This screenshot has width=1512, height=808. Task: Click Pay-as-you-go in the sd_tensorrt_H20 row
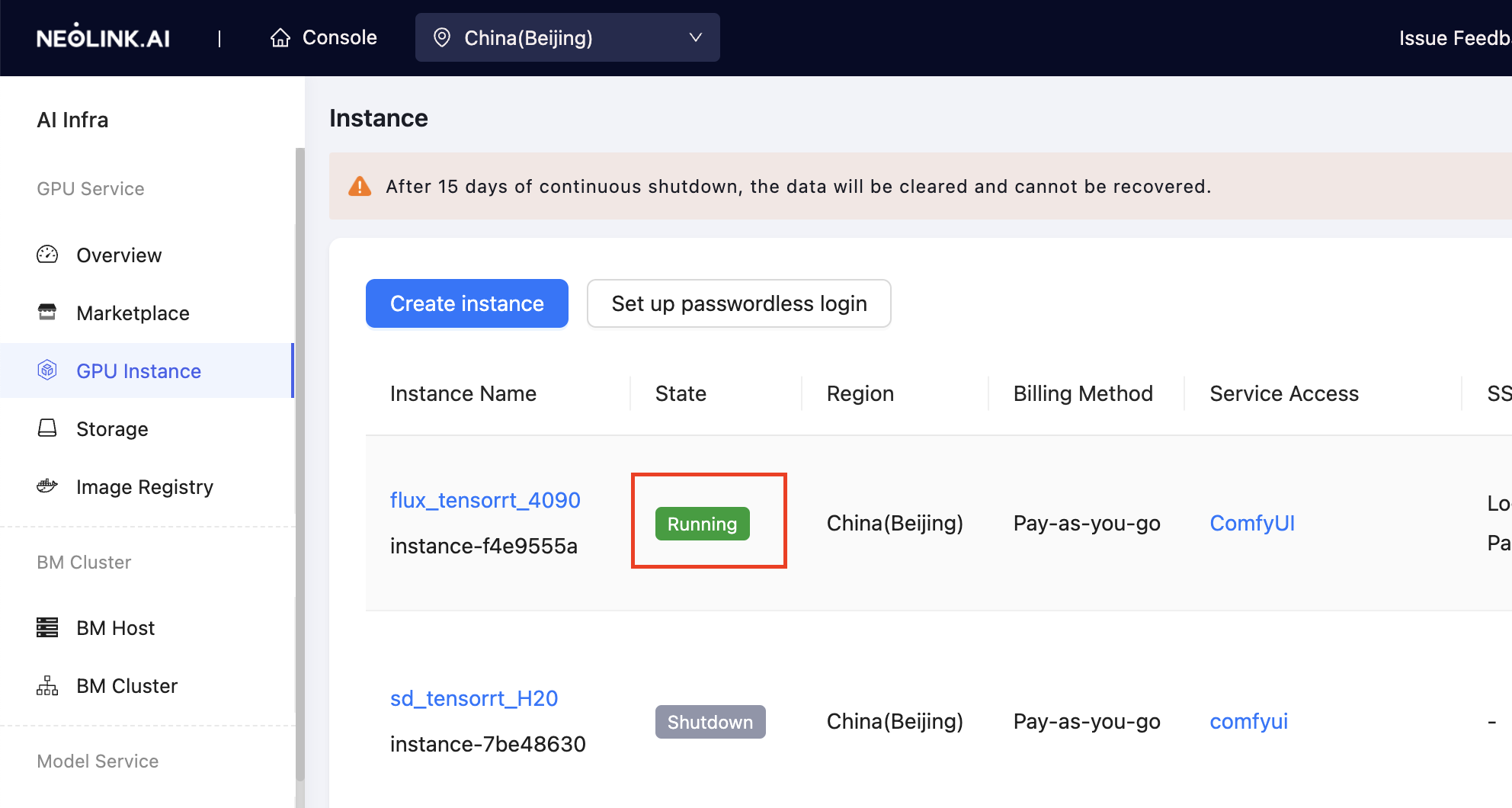point(1087,721)
